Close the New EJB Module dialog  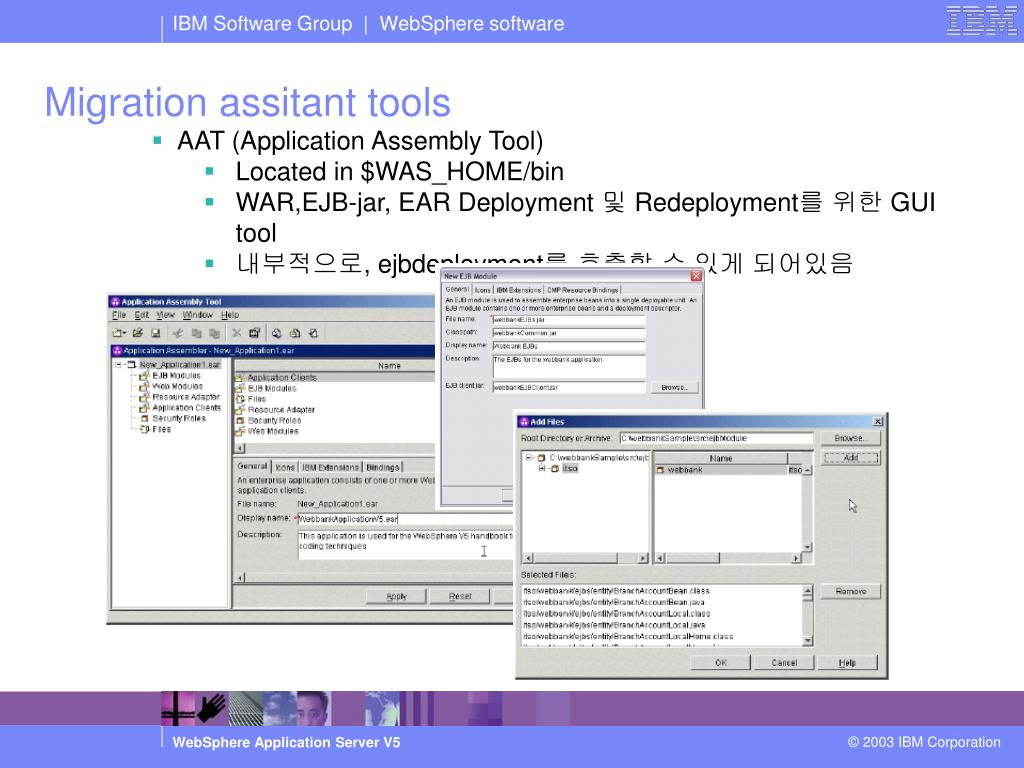click(x=696, y=276)
